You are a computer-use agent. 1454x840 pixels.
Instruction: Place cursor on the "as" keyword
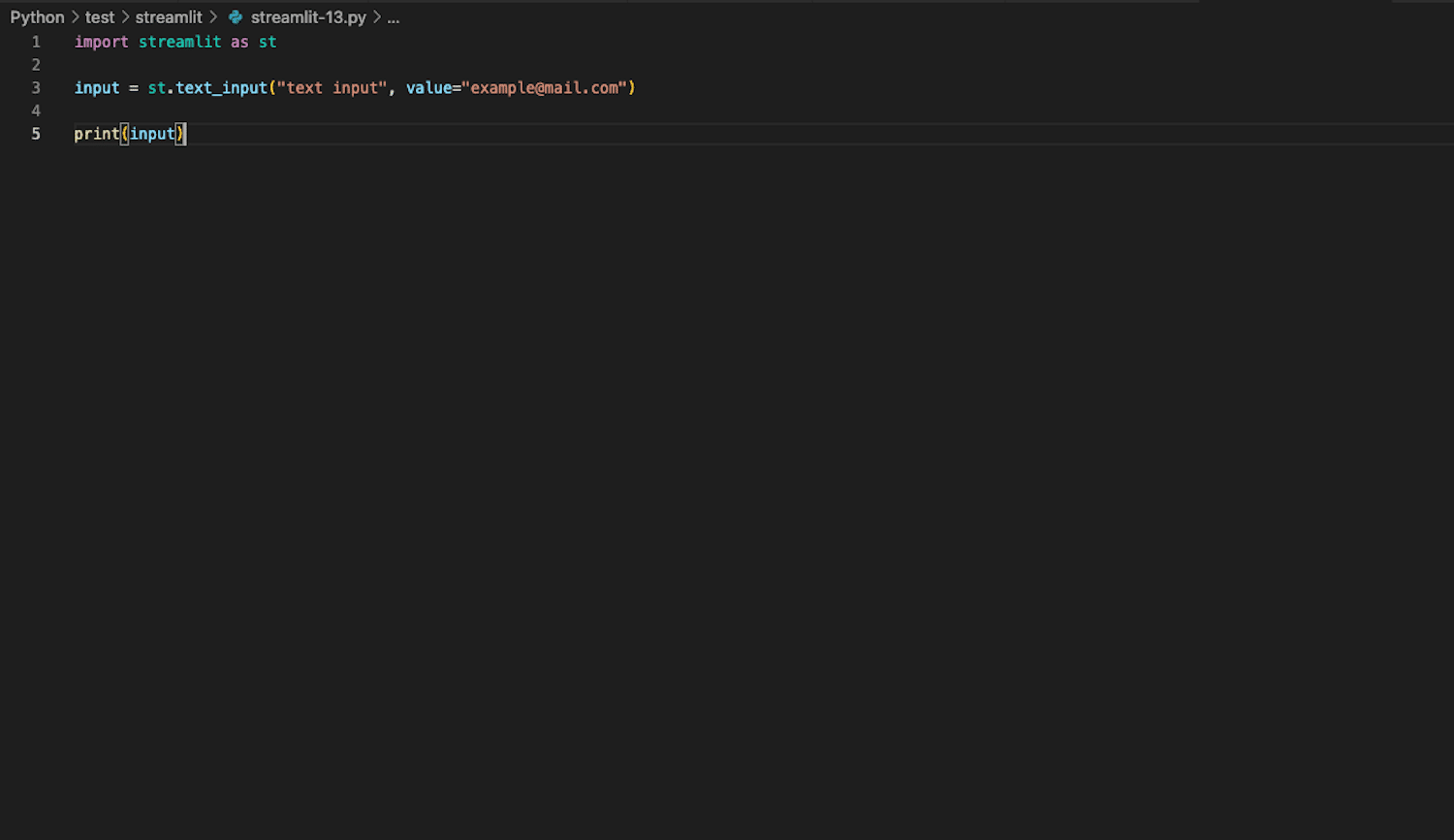[239, 42]
